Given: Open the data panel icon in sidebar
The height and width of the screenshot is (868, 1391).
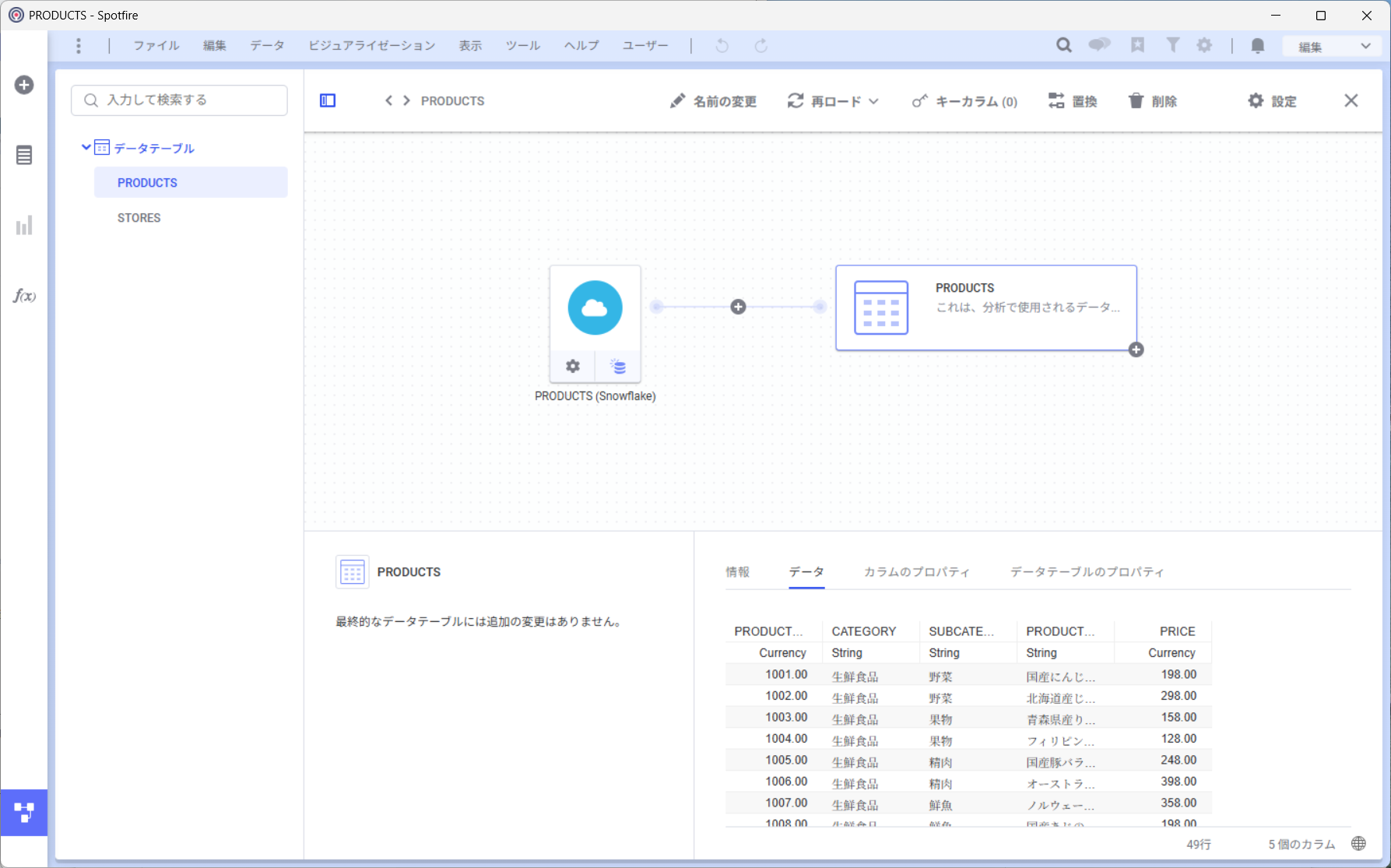Looking at the screenshot, I should pos(24,155).
